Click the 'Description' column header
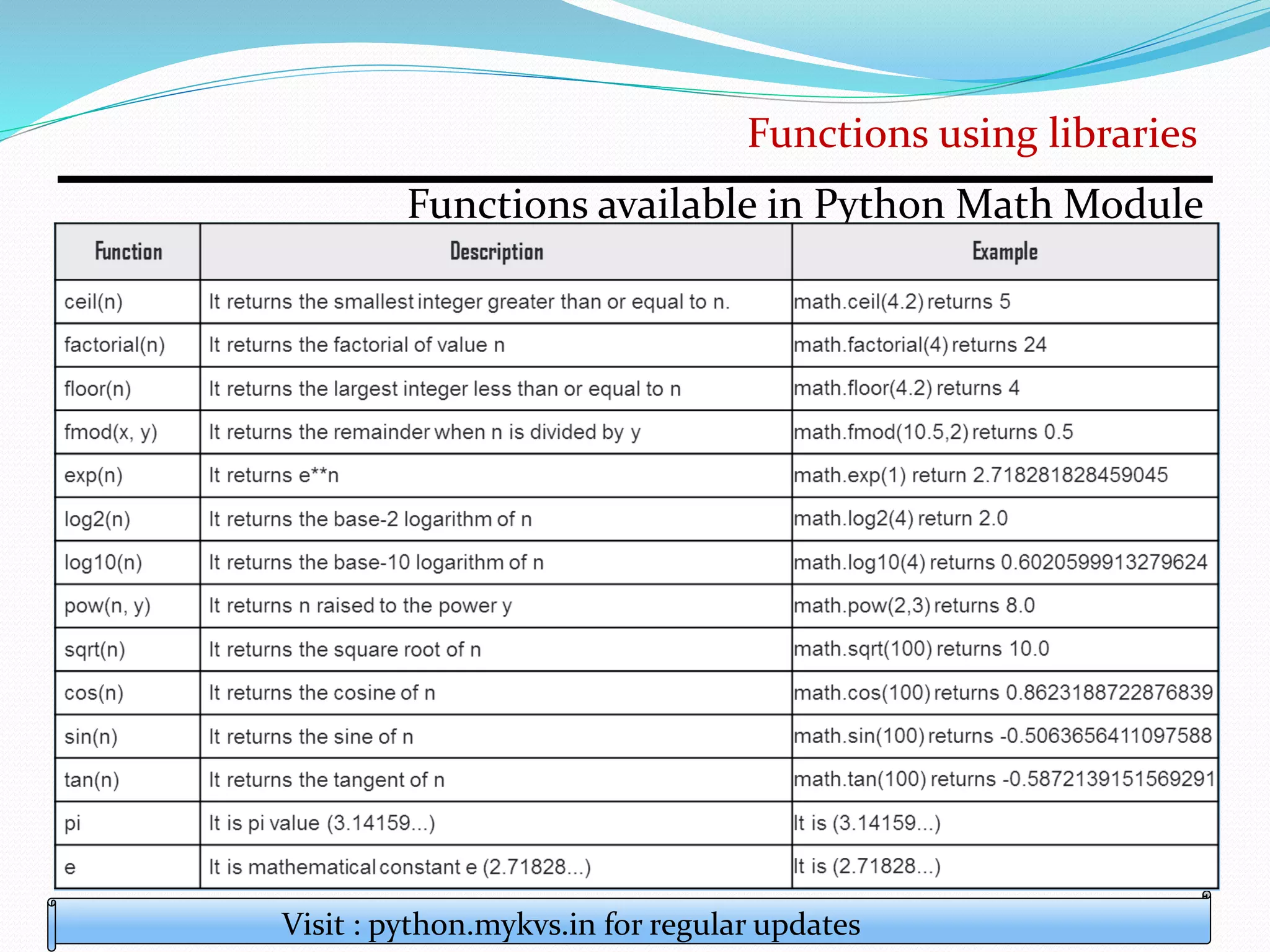 pos(496,252)
